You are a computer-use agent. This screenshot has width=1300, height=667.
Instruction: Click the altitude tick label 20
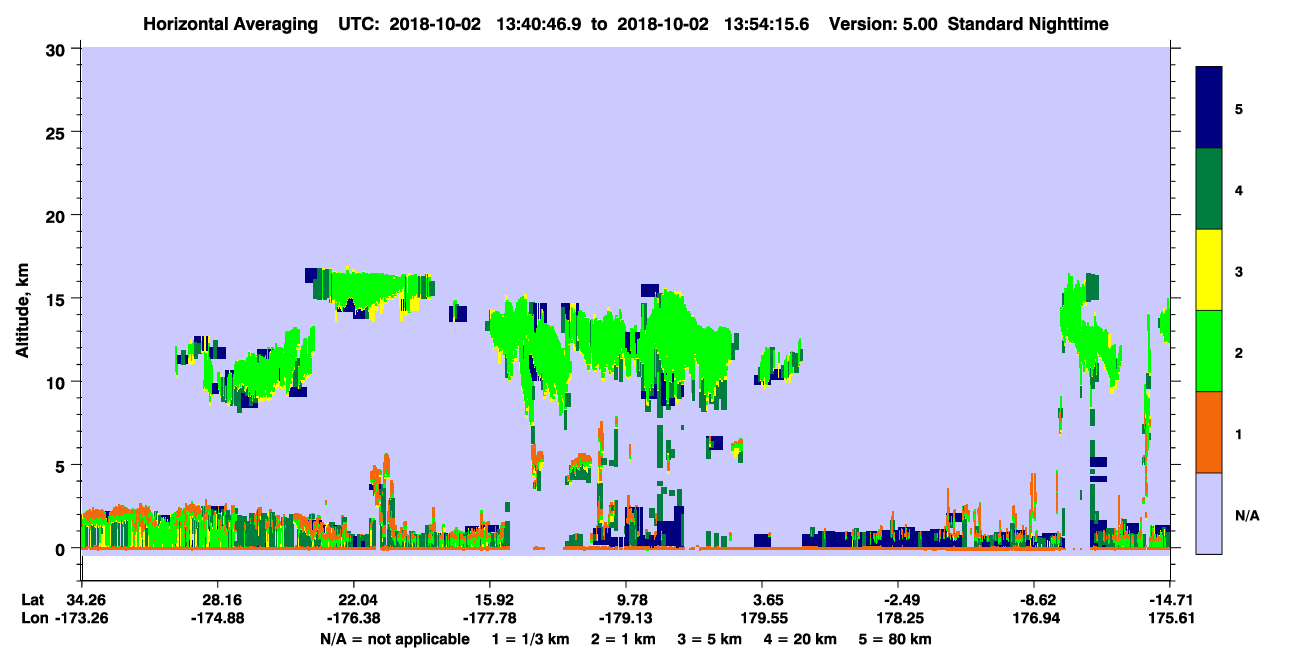58,215
